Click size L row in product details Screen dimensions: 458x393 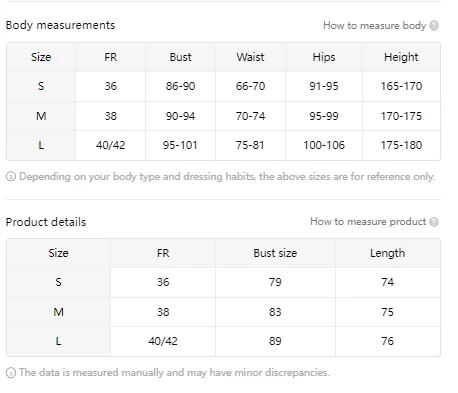pyautogui.click(x=223, y=341)
